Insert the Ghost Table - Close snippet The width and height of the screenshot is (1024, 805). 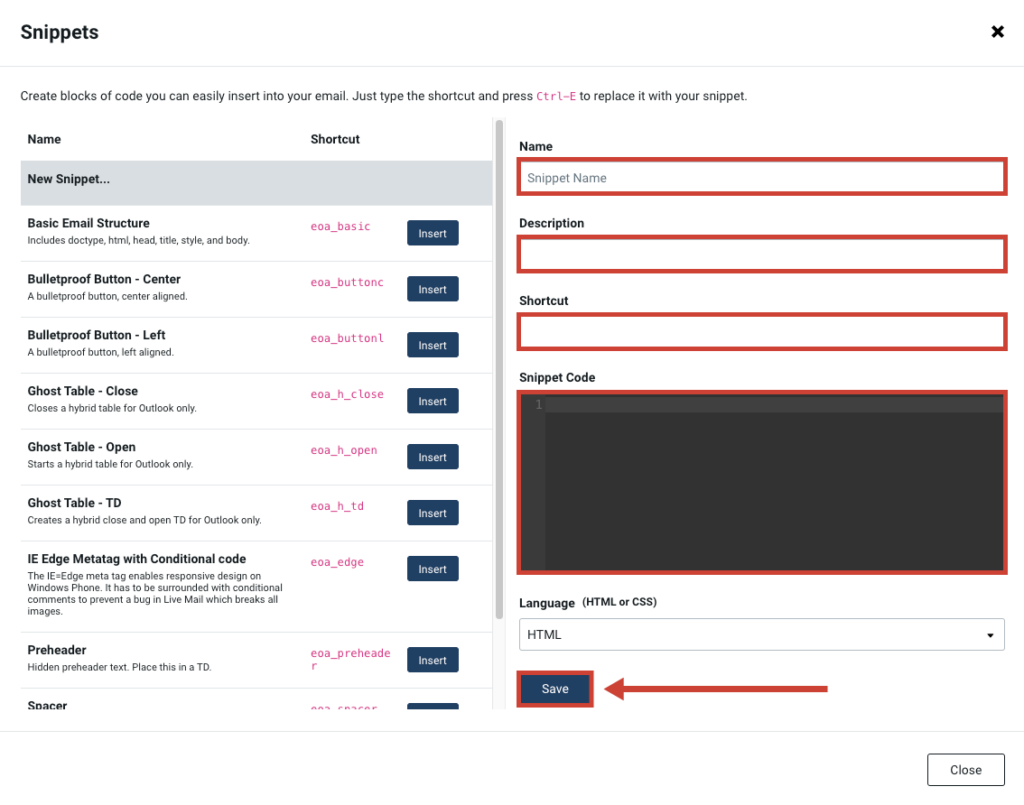tap(432, 402)
